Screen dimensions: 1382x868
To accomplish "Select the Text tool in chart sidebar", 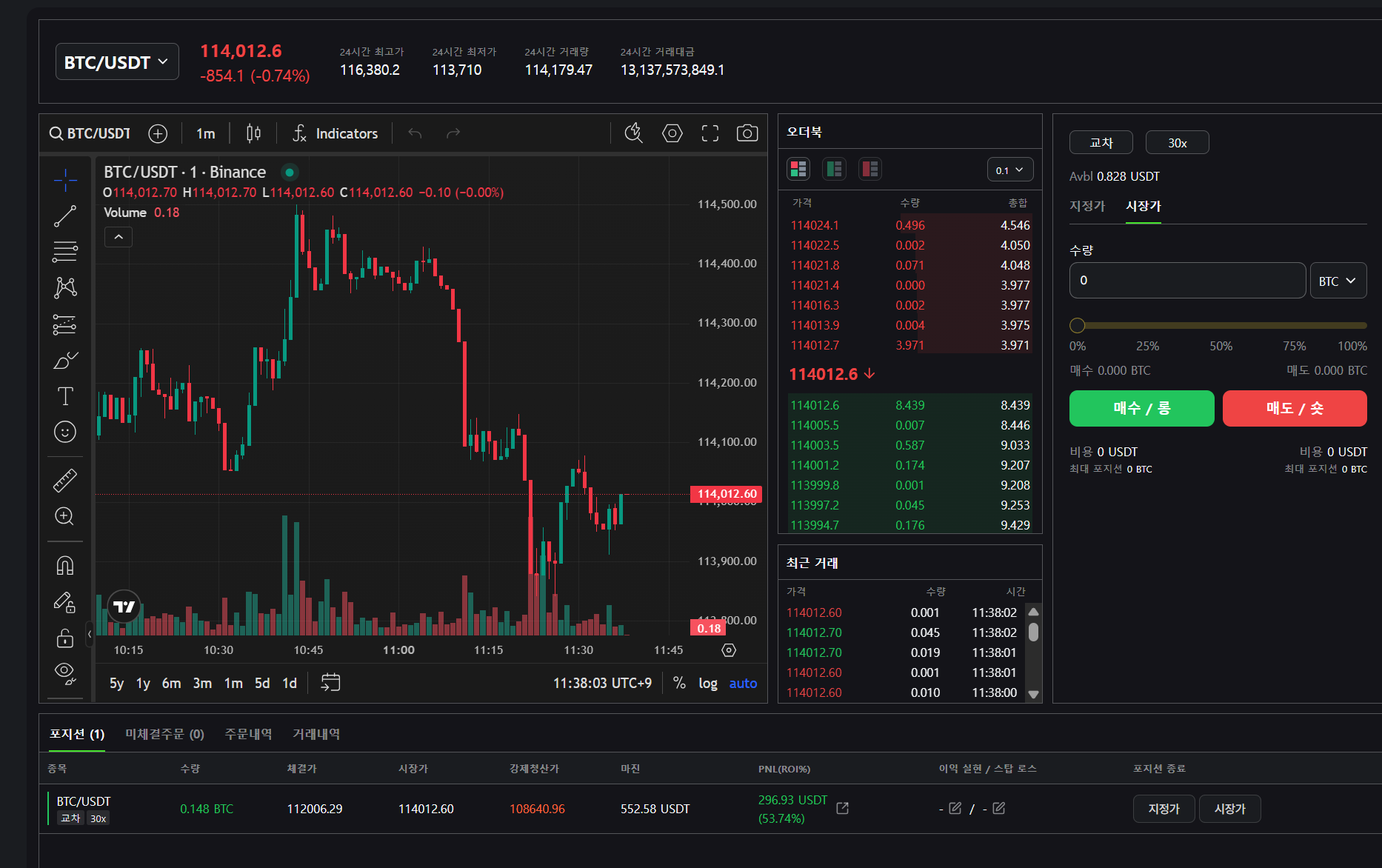I will (65, 396).
